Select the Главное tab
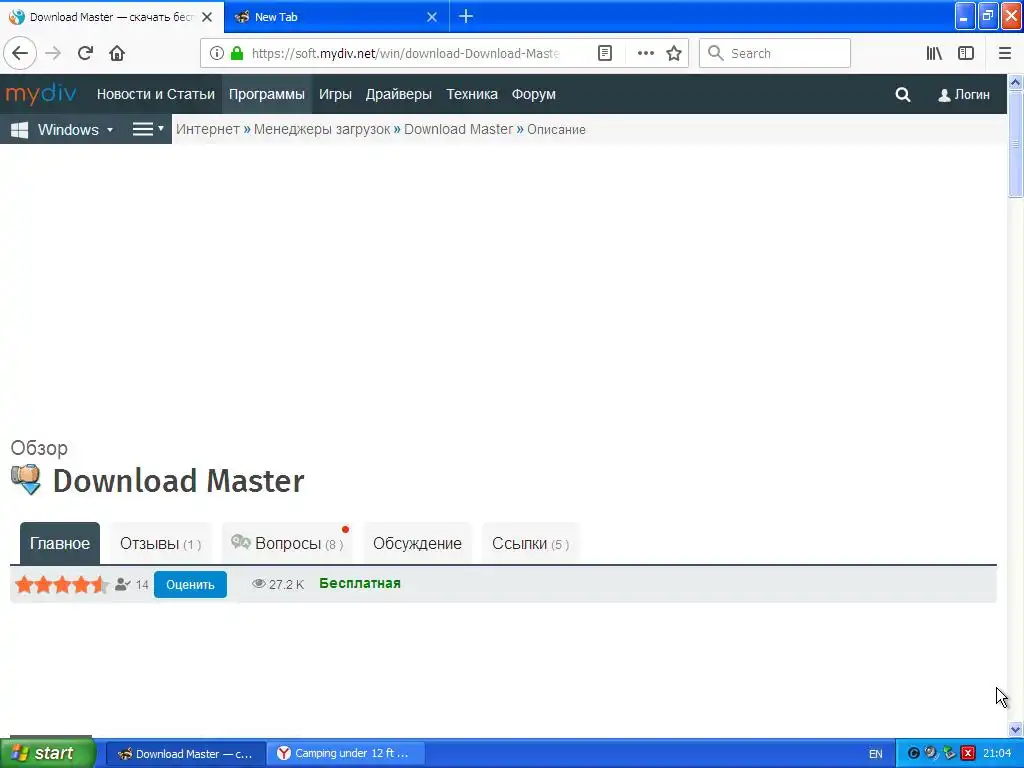The height and width of the screenshot is (768, 1024). 60,543
